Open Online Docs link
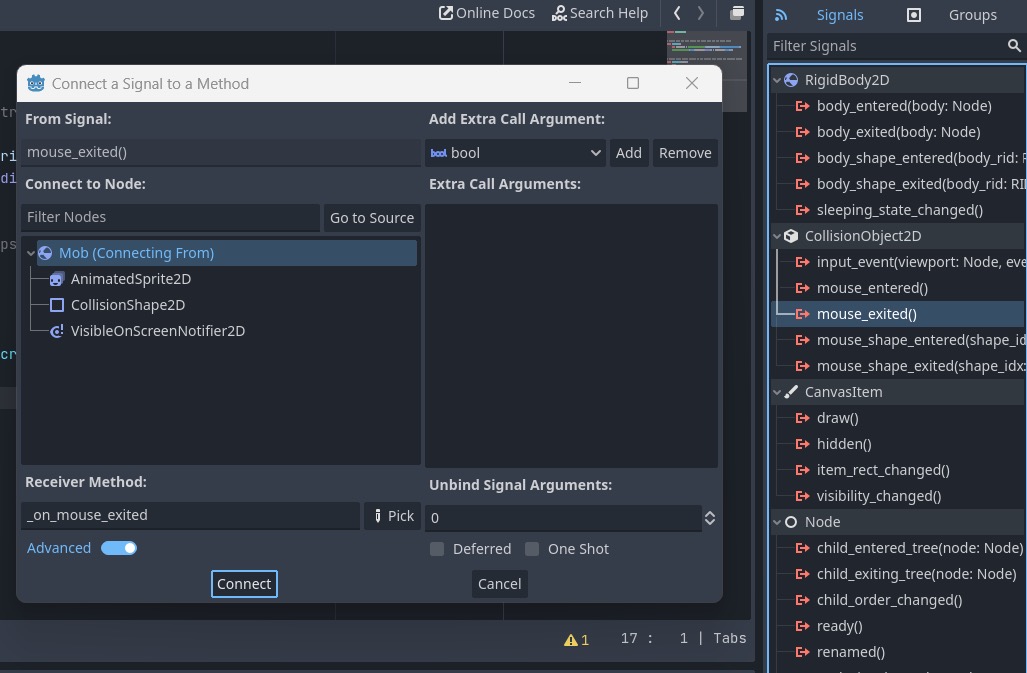Image resolution: width=1027 pixels, height=673 pixels. click(x=487, y=13)
